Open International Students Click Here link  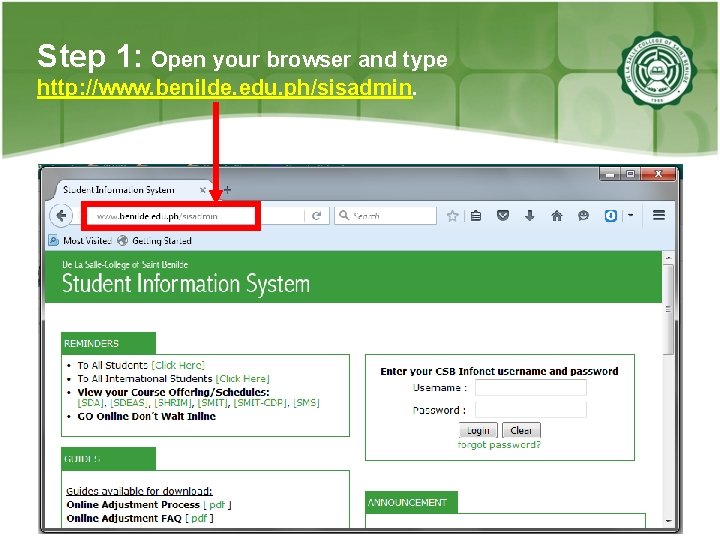(x=242, y=379)
